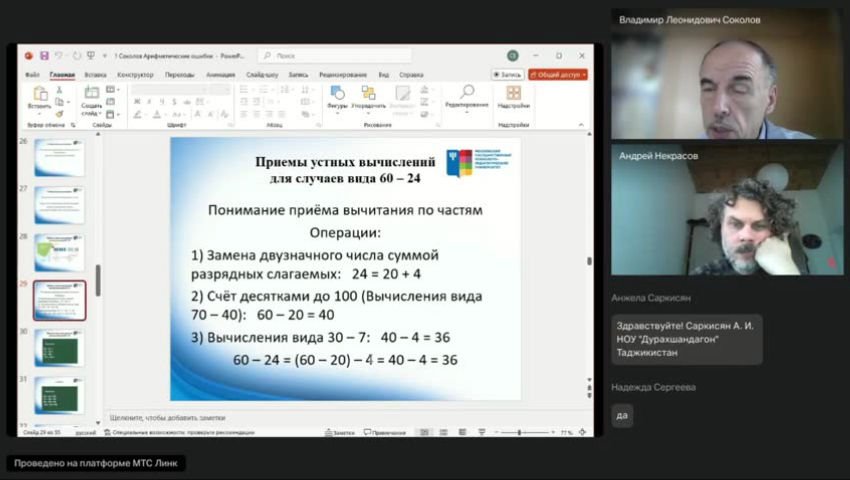Activate the Format Painter brush icon
The width and height of the screenshot is (850, 480).
tap(59, 114)
